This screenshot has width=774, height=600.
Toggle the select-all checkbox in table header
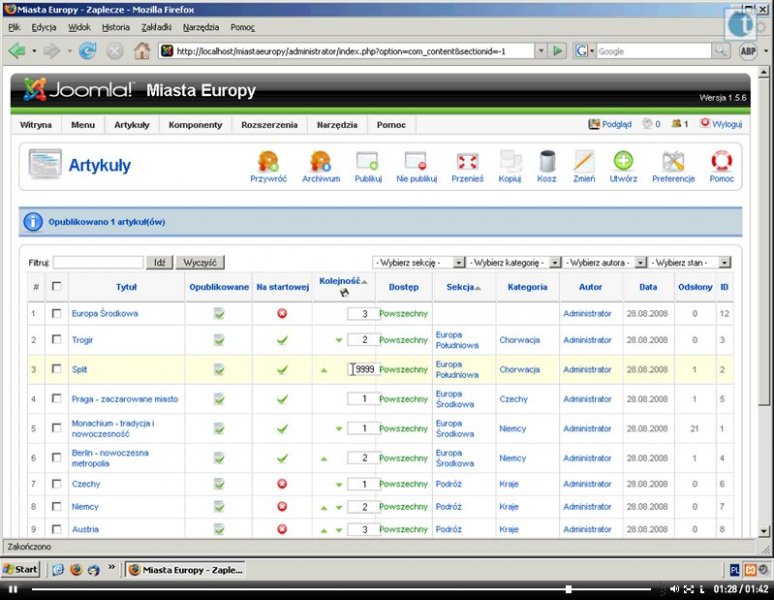click(57, 287)
